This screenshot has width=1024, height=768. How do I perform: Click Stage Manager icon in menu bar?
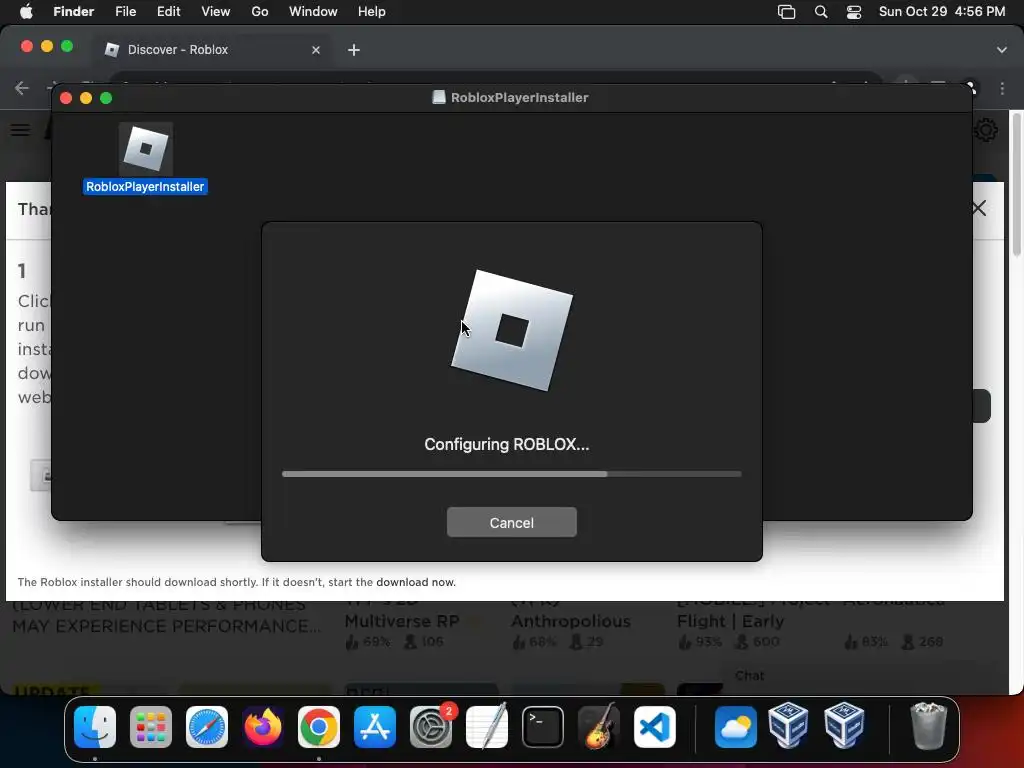[786, 12]
